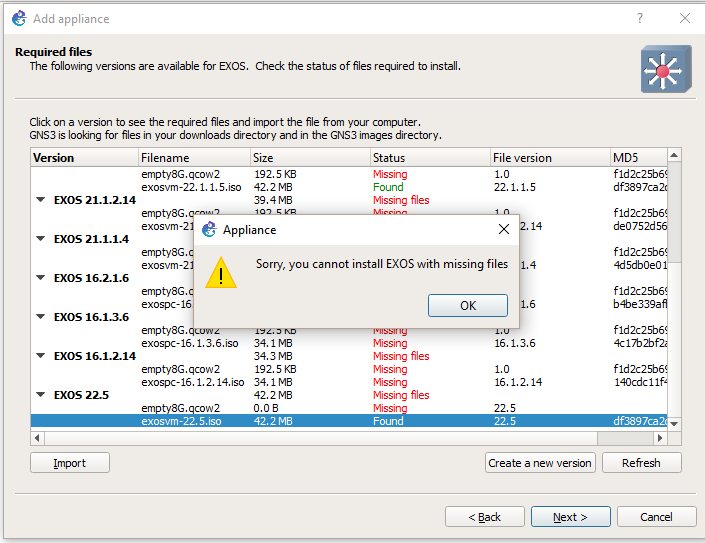The width and height of the screenshot is (705, 543).
Task: Click the vertical scrollbar up arrow
Action: coord(674,156)
